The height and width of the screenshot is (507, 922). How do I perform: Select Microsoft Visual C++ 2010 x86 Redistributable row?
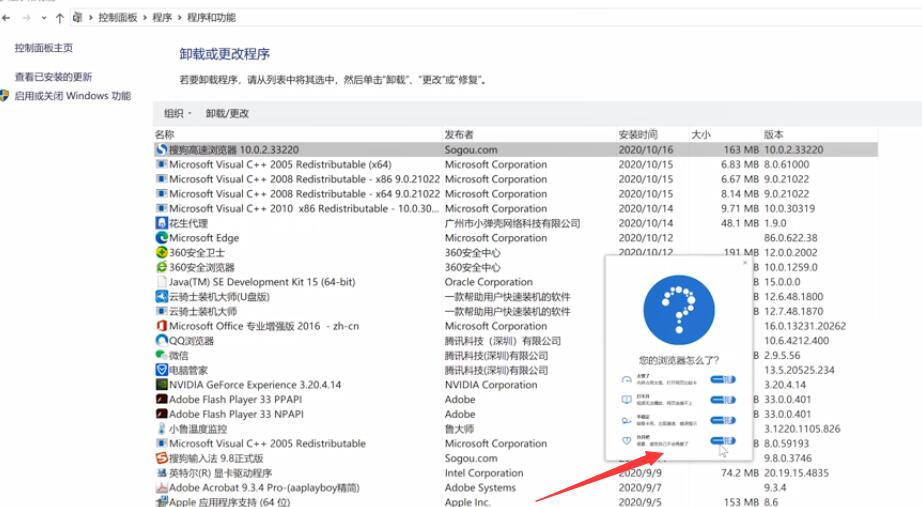coord(516,208)
